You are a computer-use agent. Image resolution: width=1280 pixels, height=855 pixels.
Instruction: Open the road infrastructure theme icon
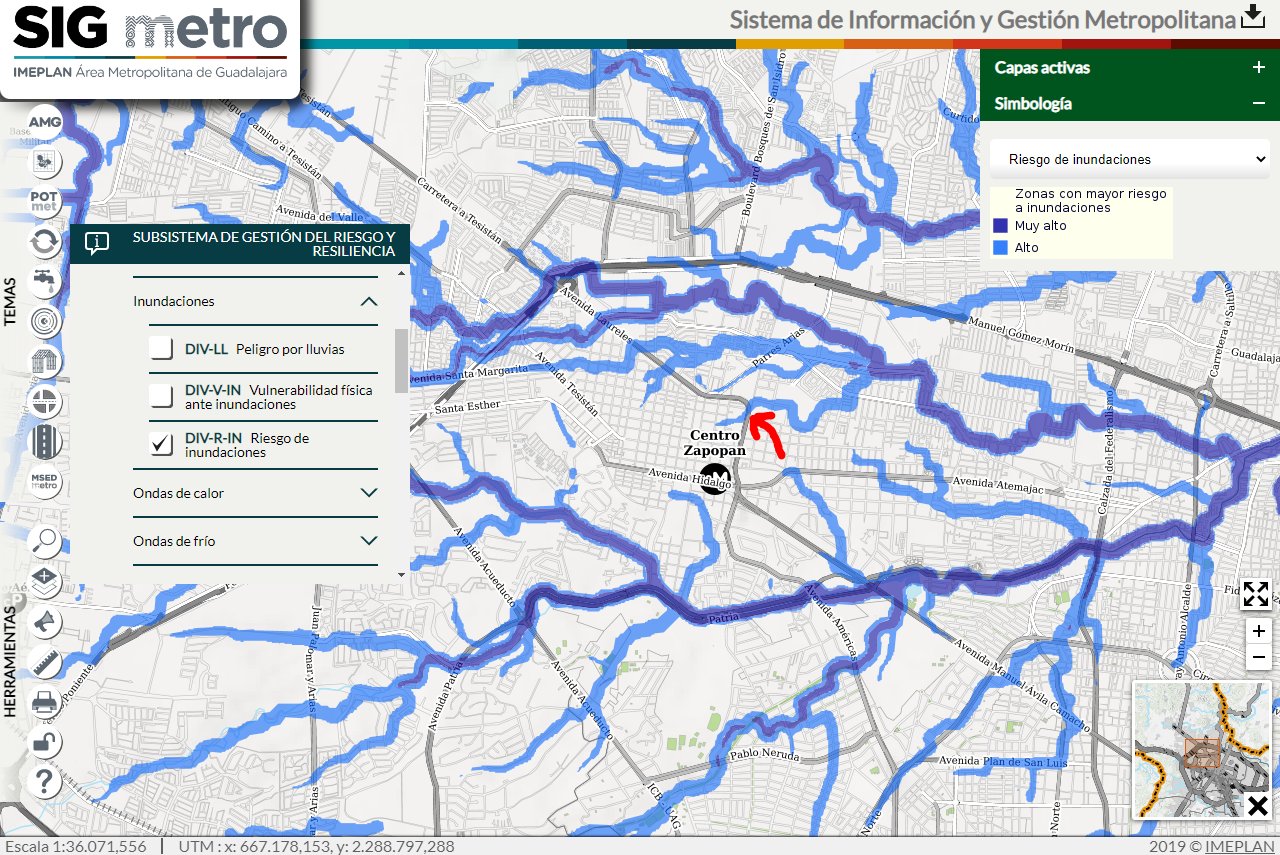45,441
